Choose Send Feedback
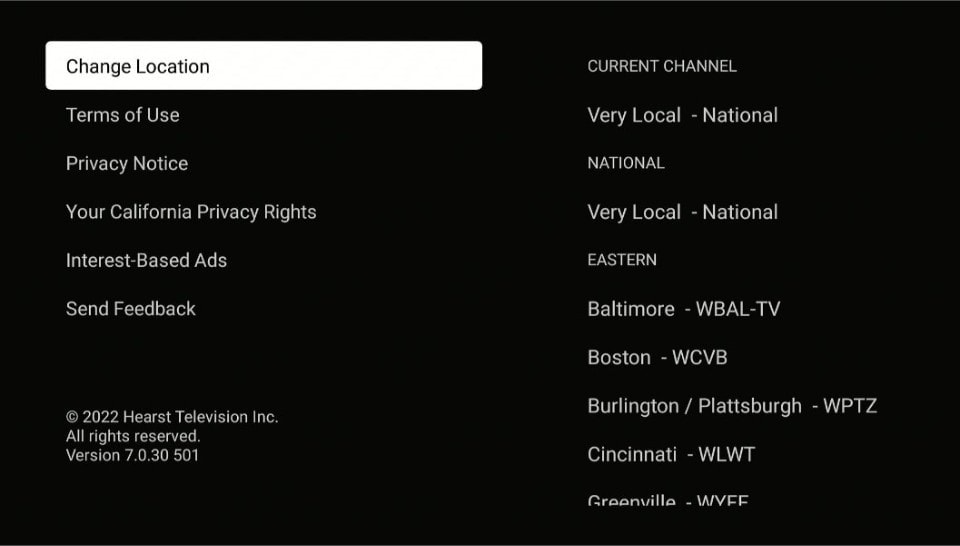The width and height of the screenshot is (960, 546). click(130, 309)
